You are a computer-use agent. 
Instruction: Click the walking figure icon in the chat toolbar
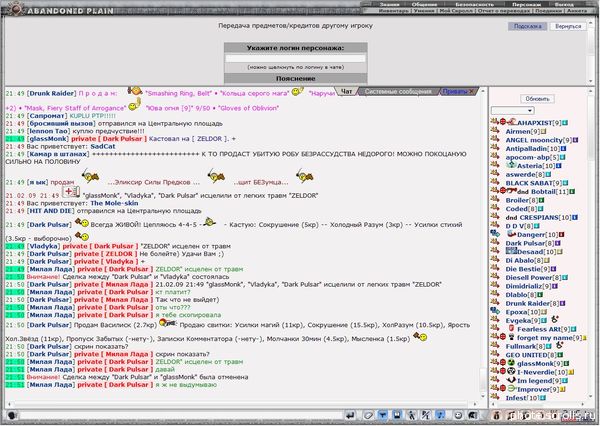(x=411, y=415)
